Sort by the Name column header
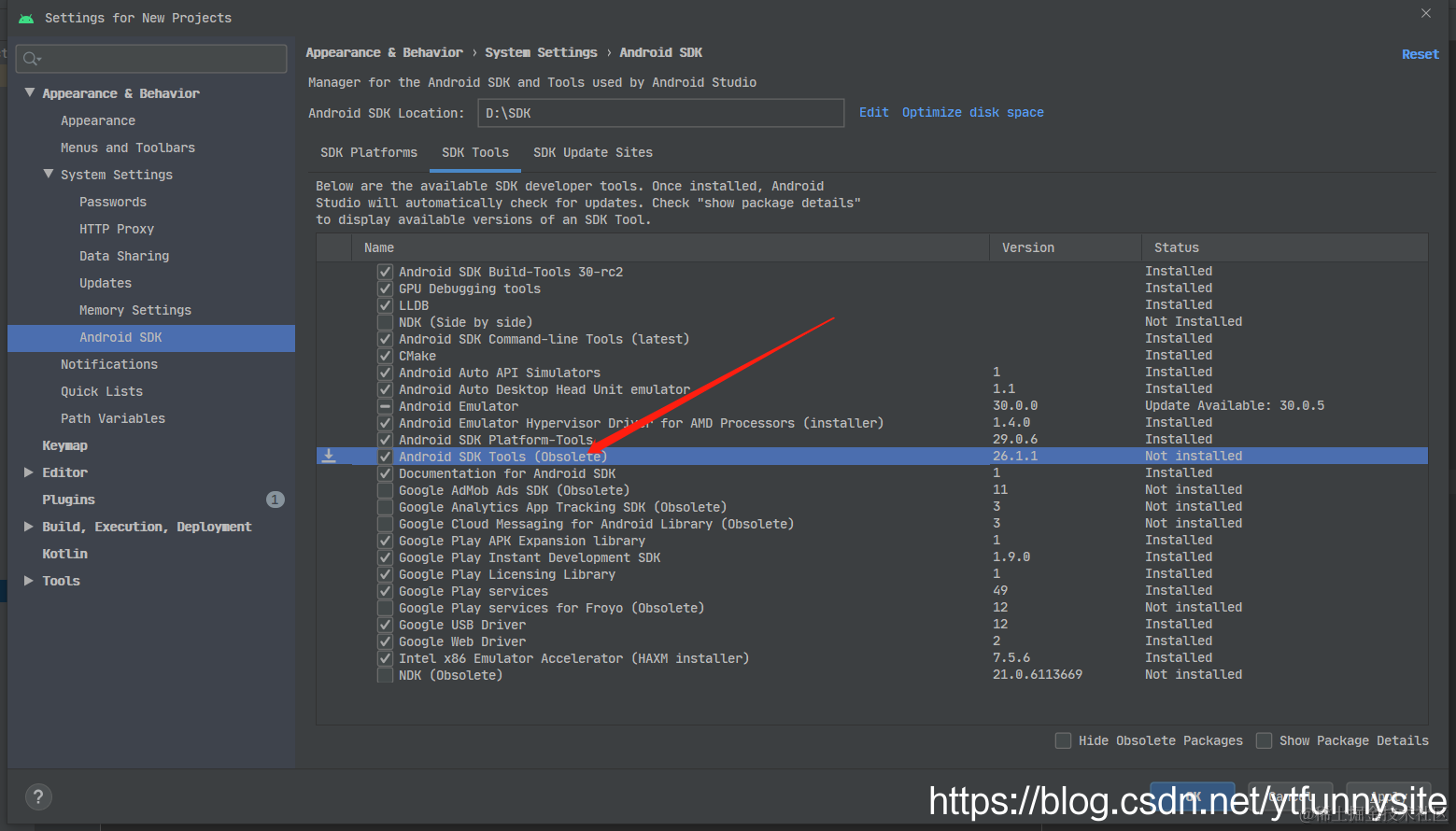Viewport: 1456px width, 831px height. 671,247
